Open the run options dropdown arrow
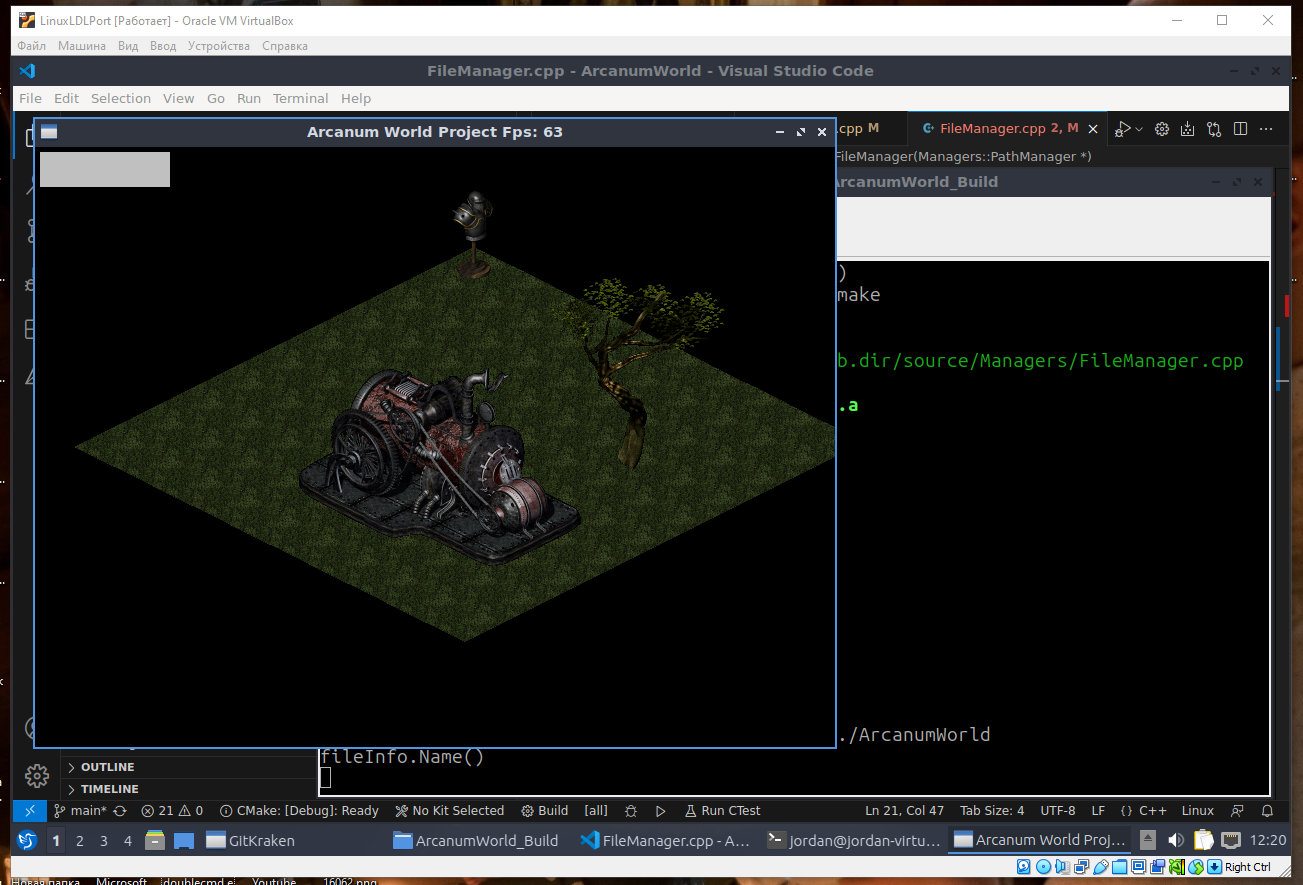Image resolution: width=1303 pixels, height=885 pixels. coord(1138,129)
